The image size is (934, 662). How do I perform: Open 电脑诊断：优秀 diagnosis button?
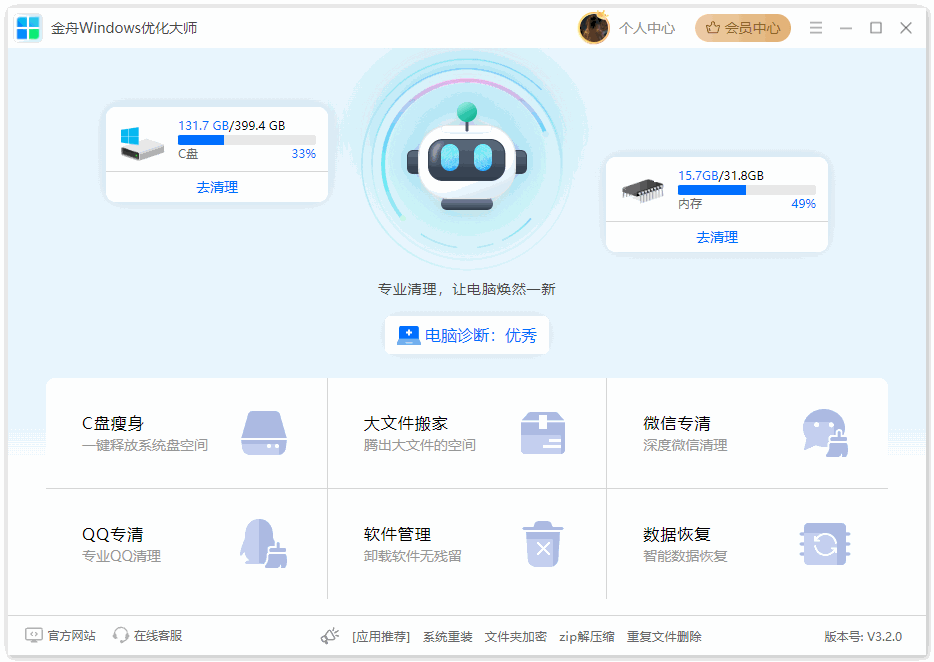click(x=467, y=335)
